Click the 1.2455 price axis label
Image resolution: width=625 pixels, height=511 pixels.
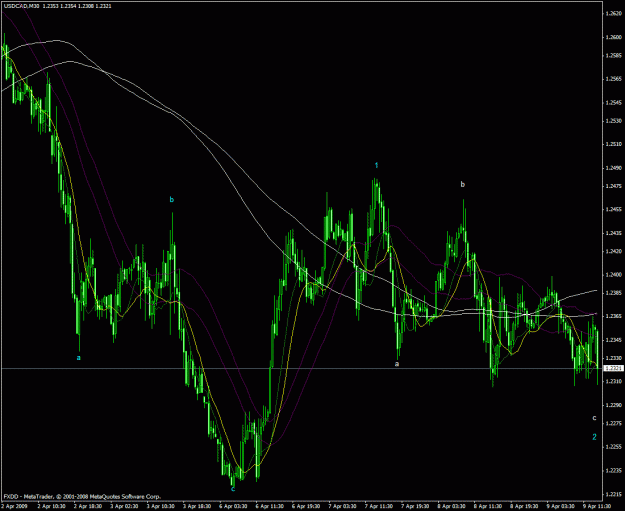click(x=613, y=209)
